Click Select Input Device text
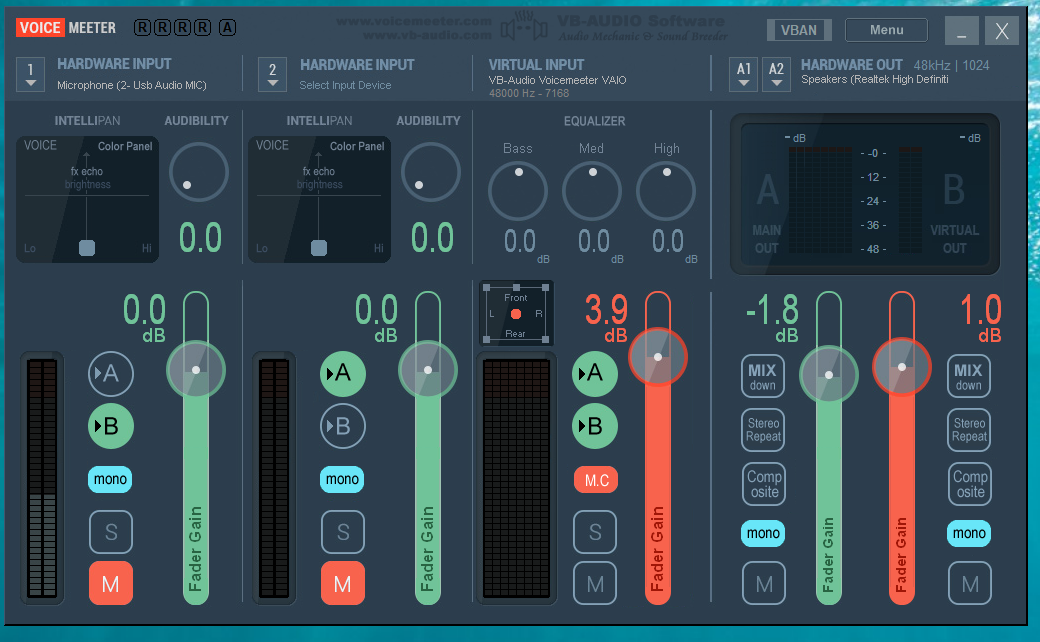The width and height of the screenshot is (1040, 642). [x=345, y=85]
